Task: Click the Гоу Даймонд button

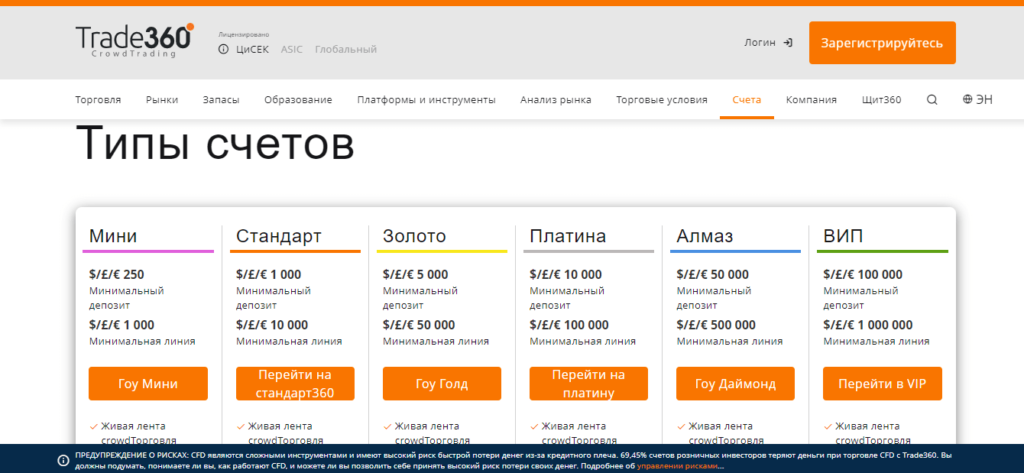Action: [735, 383]
